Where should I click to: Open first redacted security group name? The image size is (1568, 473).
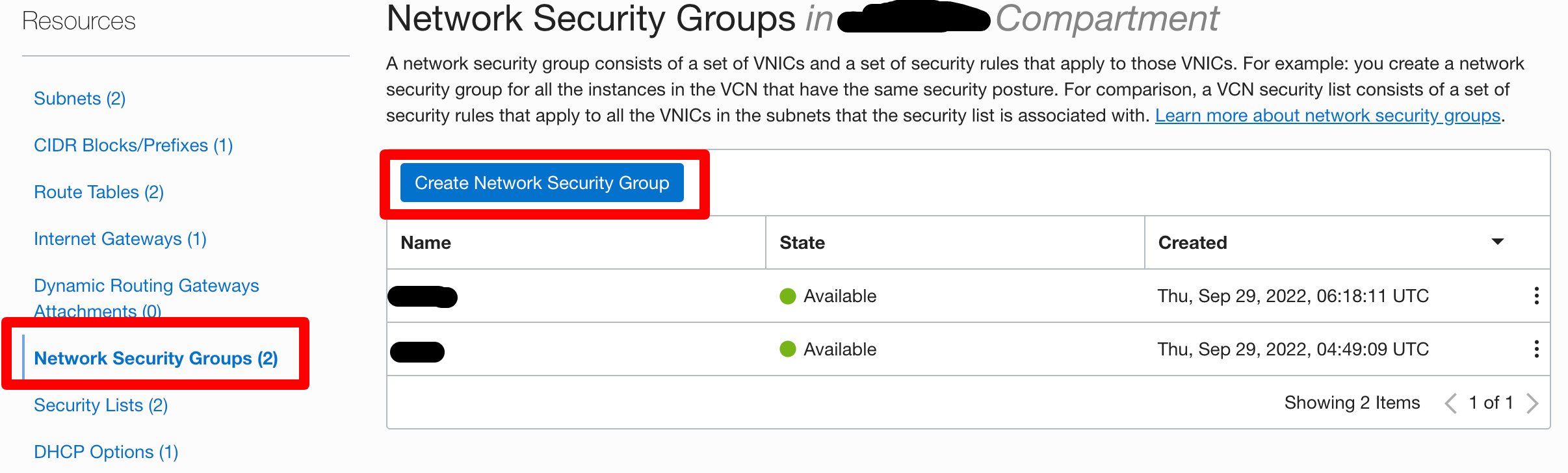[423, 297]
